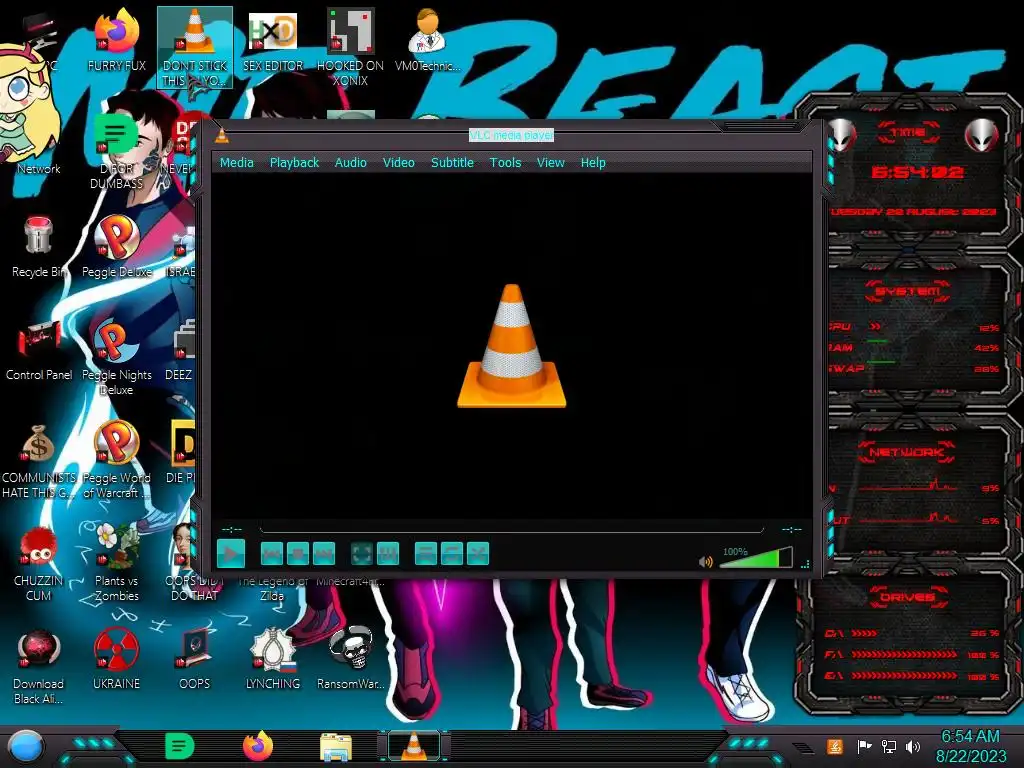
Task: Open system volume tray icon
Action: (913, 746)
